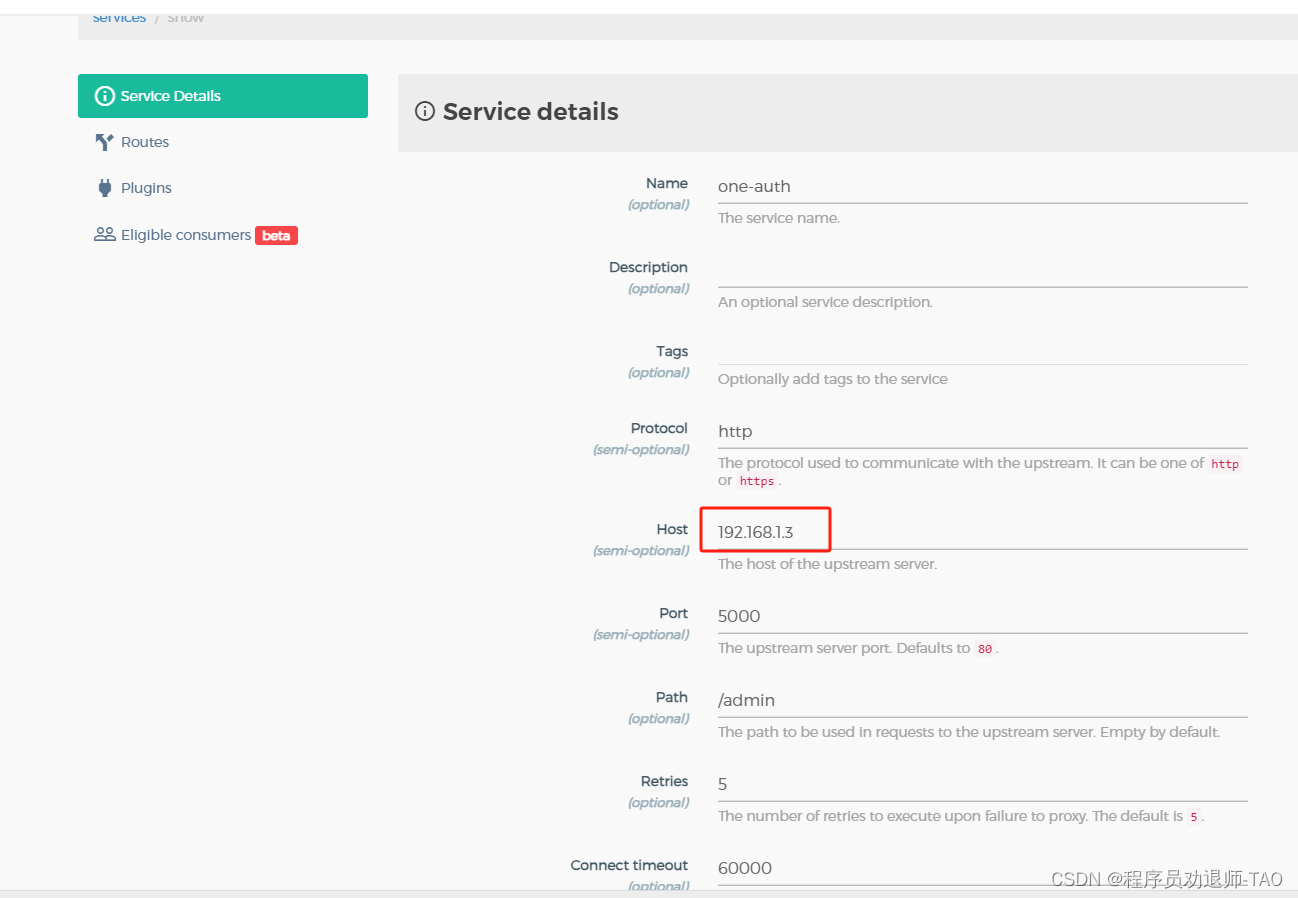Viewport: 1298px width, 898px height.
Task: Click the 'Protocol' field label
Action: pyautogui.click(x=659, y=428)
